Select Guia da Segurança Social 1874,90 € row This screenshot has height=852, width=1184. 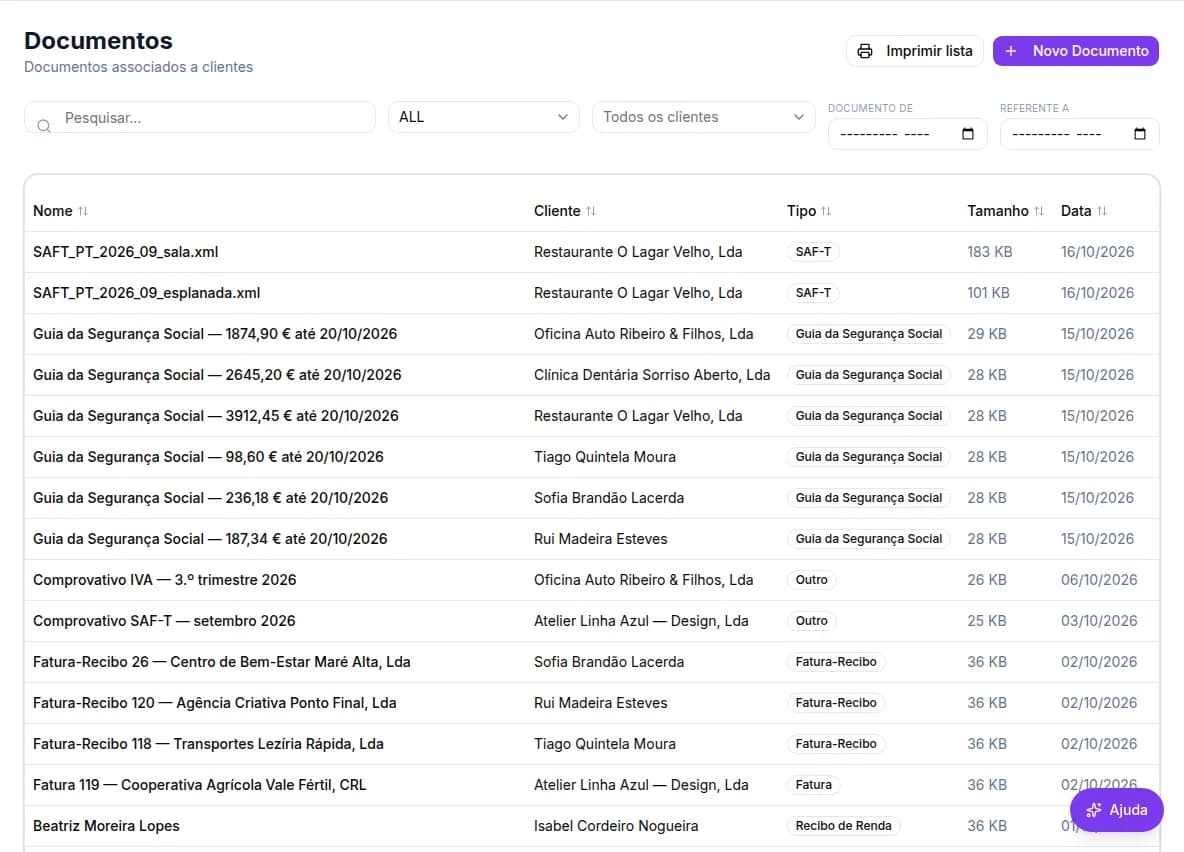coord(592,334)
